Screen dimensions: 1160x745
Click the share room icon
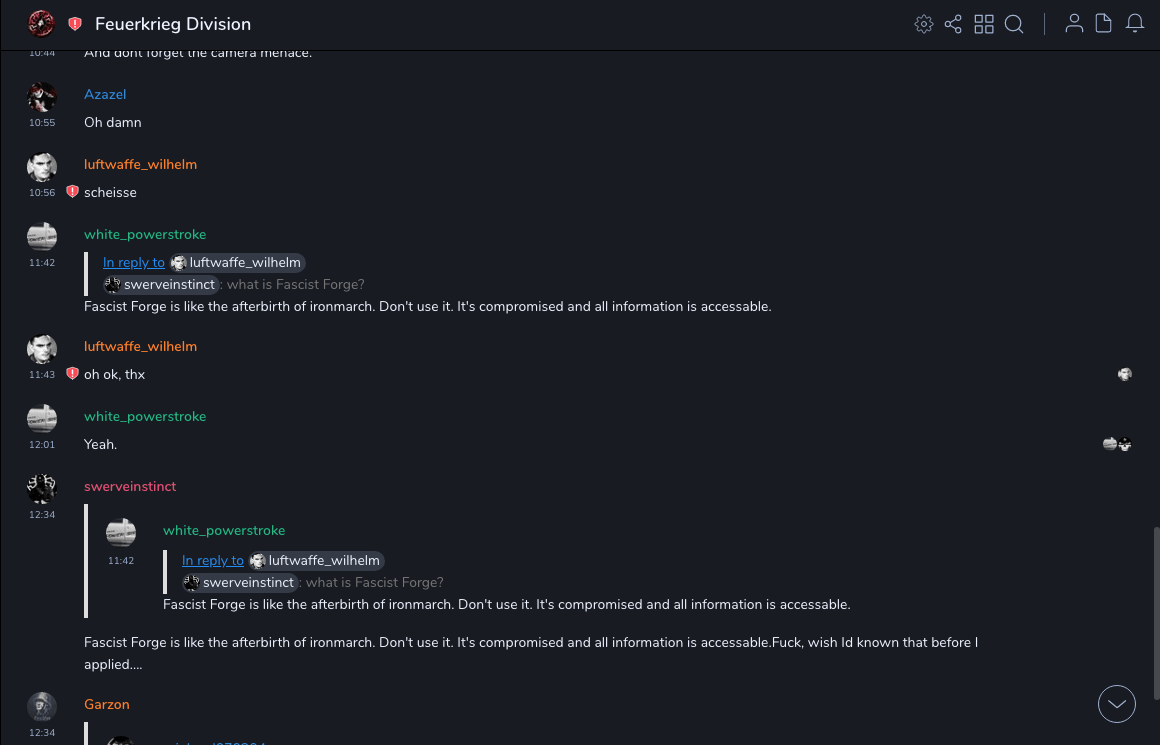pyautogui.click(x=953, y=24)
